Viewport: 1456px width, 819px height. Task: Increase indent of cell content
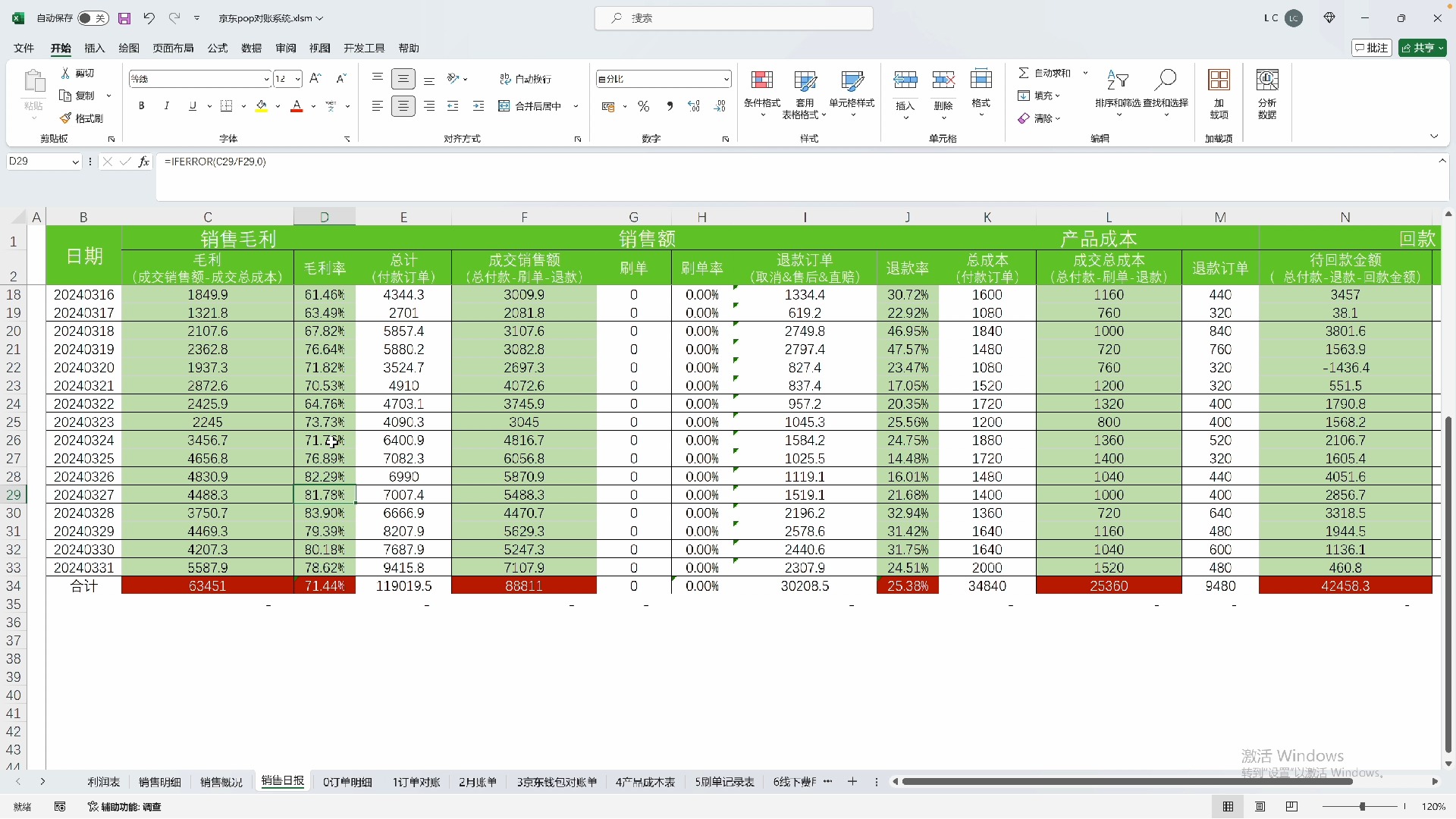[479, 106]
